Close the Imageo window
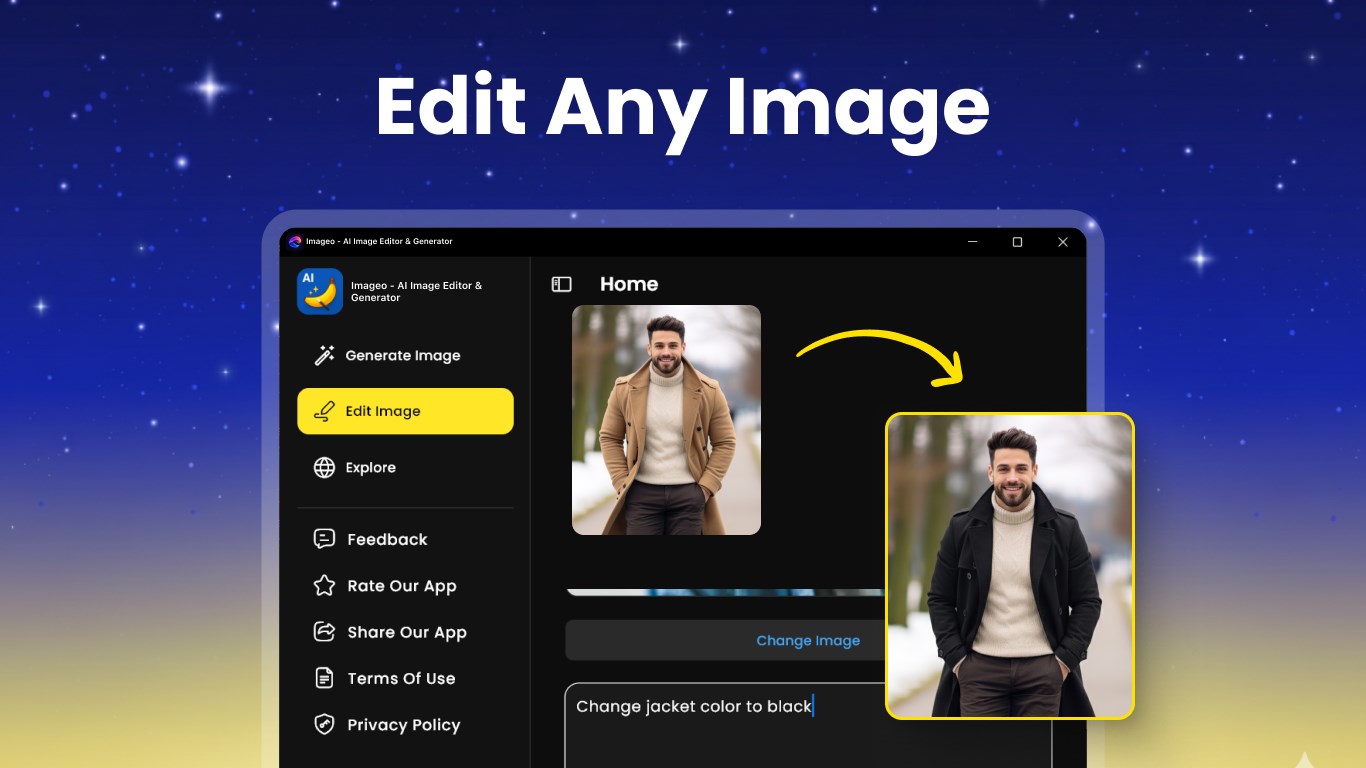Screen dimensions: 1366x768 (1063, 242)
